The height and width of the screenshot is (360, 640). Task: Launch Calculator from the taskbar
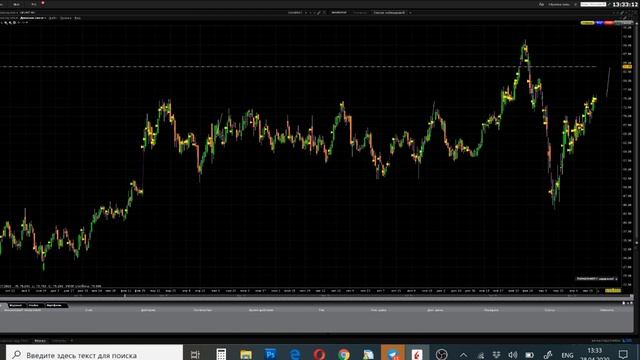click(221, 354)
